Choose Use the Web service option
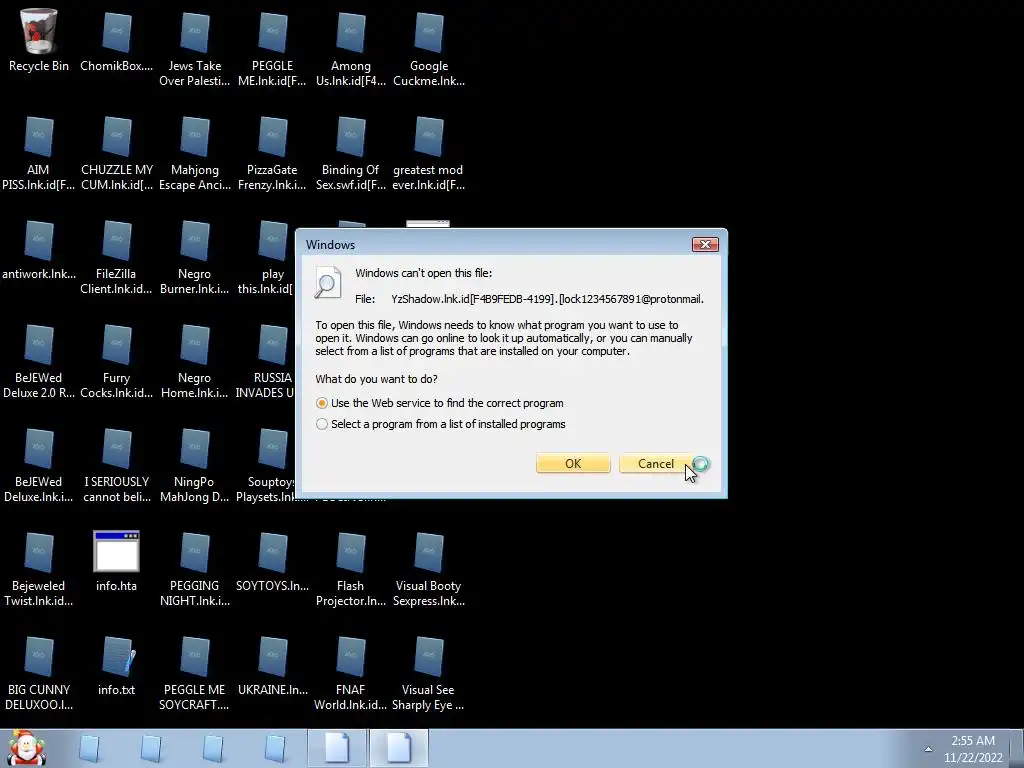This screenshot has width=1024, height=768. click(x=440, y=403)
